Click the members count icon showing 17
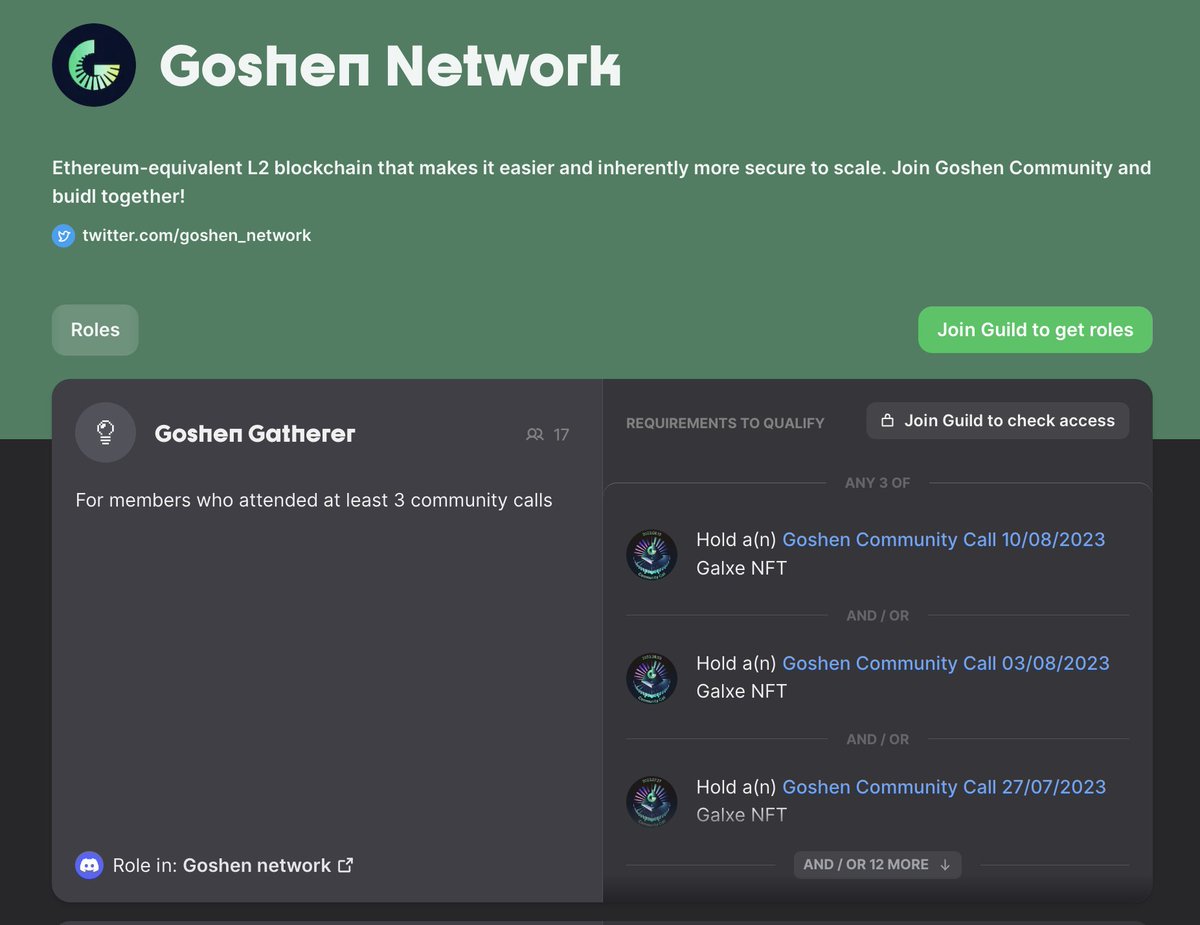The height and width of the screenshot is (925, 1200). tap(535, 434)
